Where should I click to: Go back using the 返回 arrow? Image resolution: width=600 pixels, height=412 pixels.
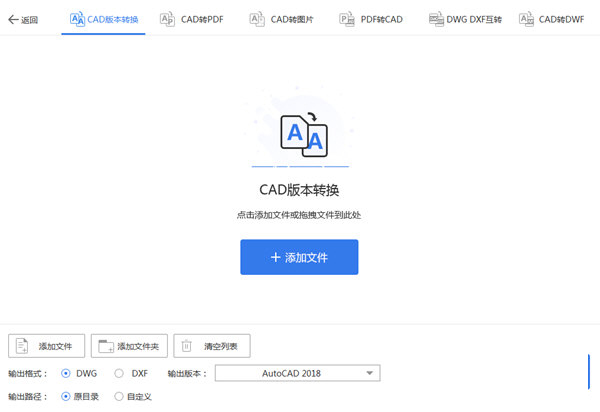click(23, 20)
